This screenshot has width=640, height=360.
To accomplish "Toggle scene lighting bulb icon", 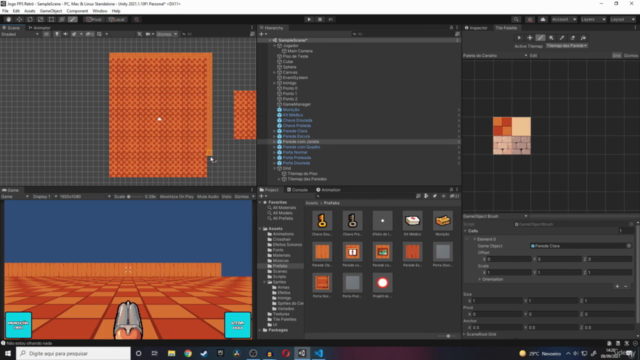I will point(57,34).
